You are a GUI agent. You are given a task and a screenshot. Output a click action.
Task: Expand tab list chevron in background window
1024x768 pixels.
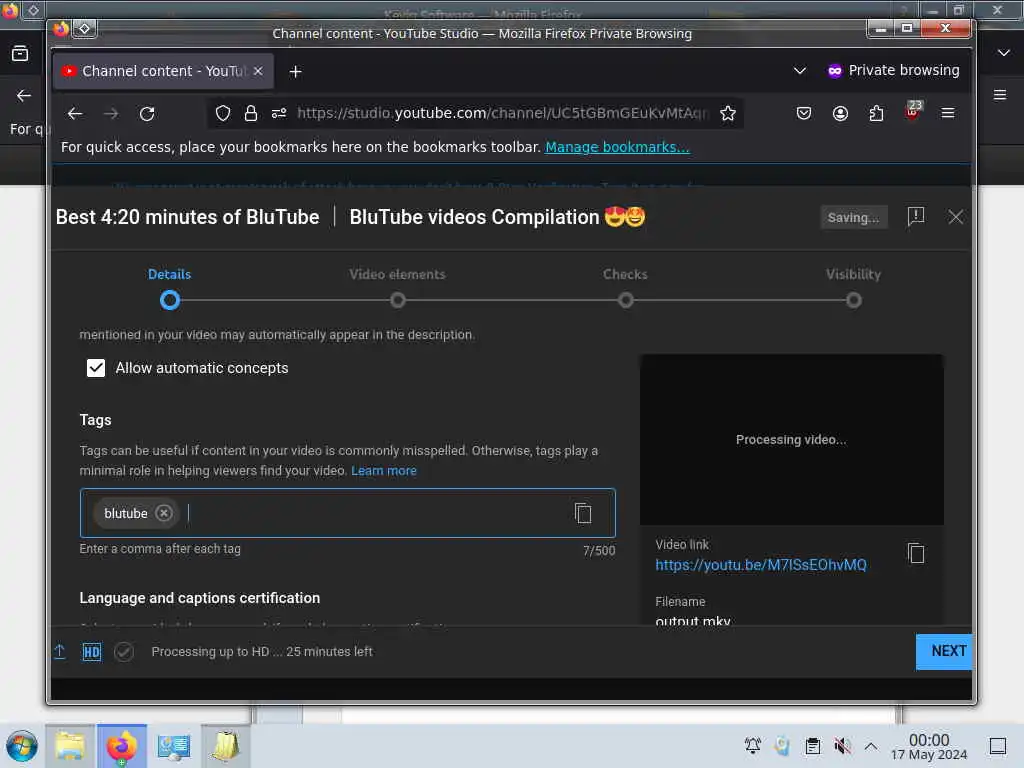[1004, 53]
